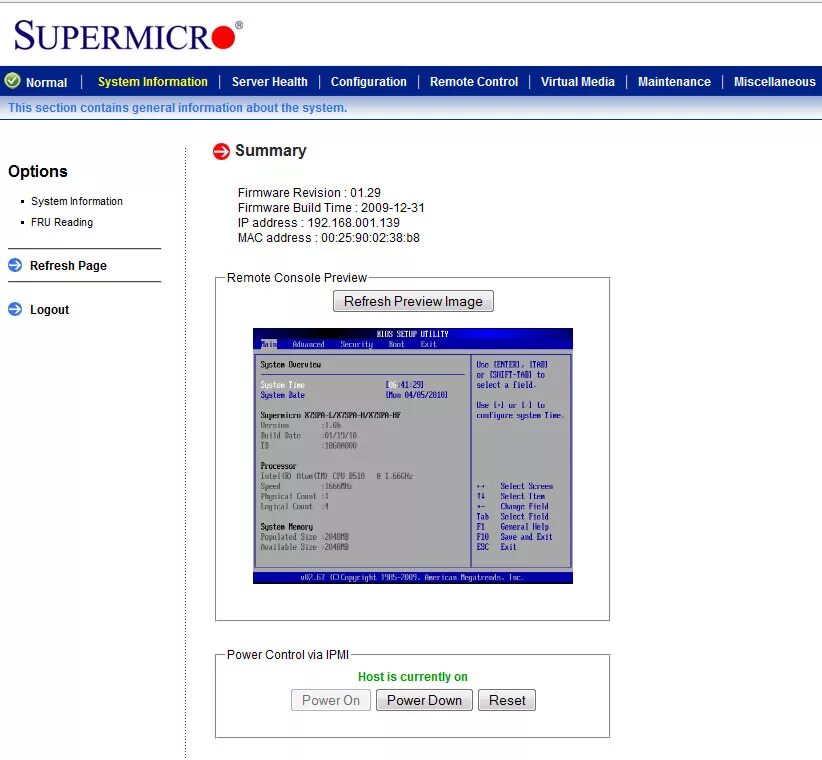Click the green Normal status checkmark icon
The image size is (822, 760).
(x=13, y=81)
